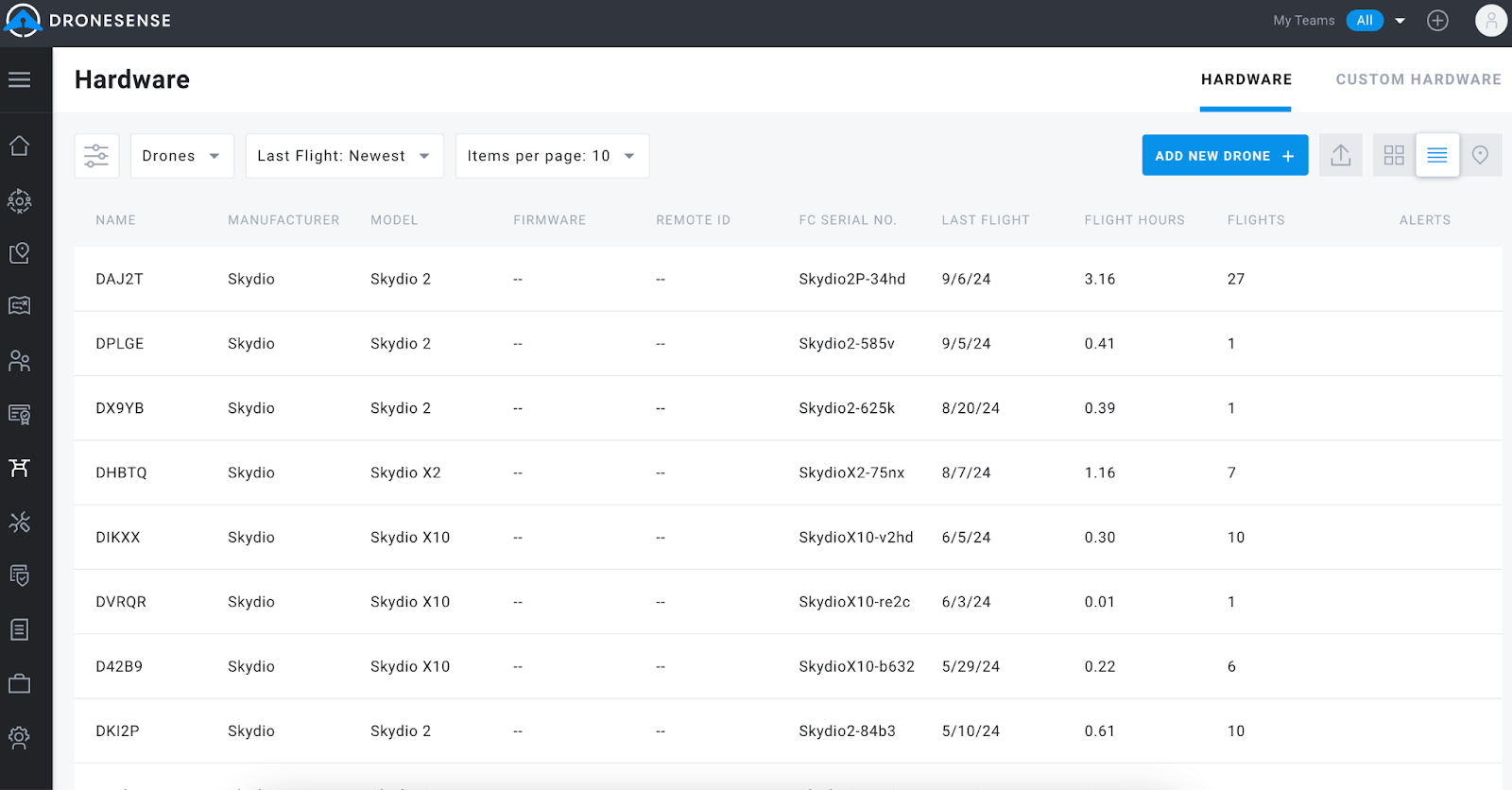Image resolution: width=1512 pixels, height=790 pixels.
Task: Open the reports document sidebar icon
Action: (x=19, y=629)
